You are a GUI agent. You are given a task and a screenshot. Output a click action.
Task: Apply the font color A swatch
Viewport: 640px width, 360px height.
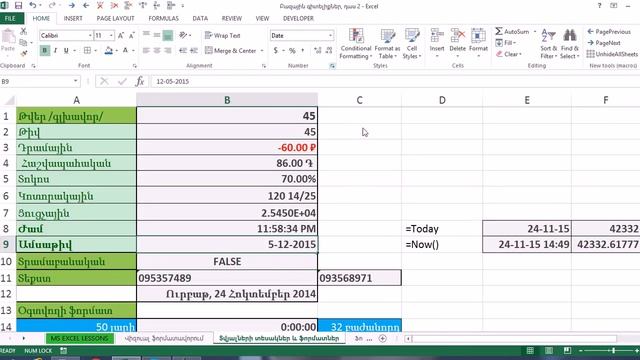125,51
